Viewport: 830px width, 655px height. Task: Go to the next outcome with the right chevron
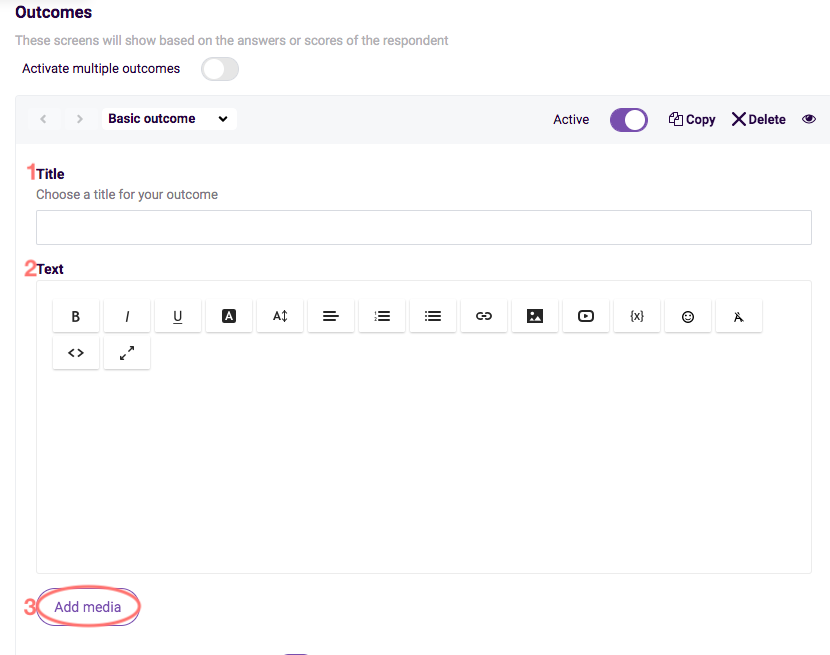79,118
